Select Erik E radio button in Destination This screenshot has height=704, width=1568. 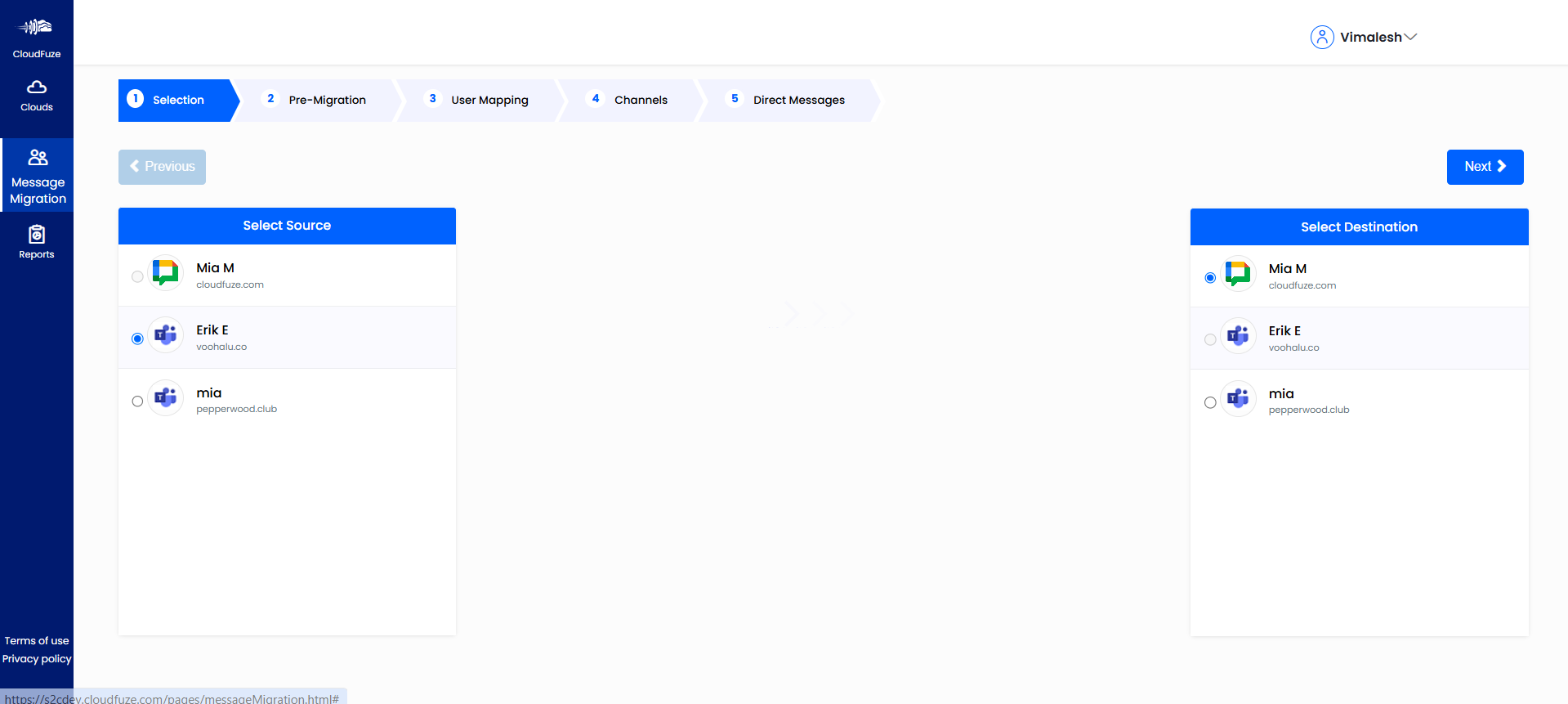point(1210,339)
